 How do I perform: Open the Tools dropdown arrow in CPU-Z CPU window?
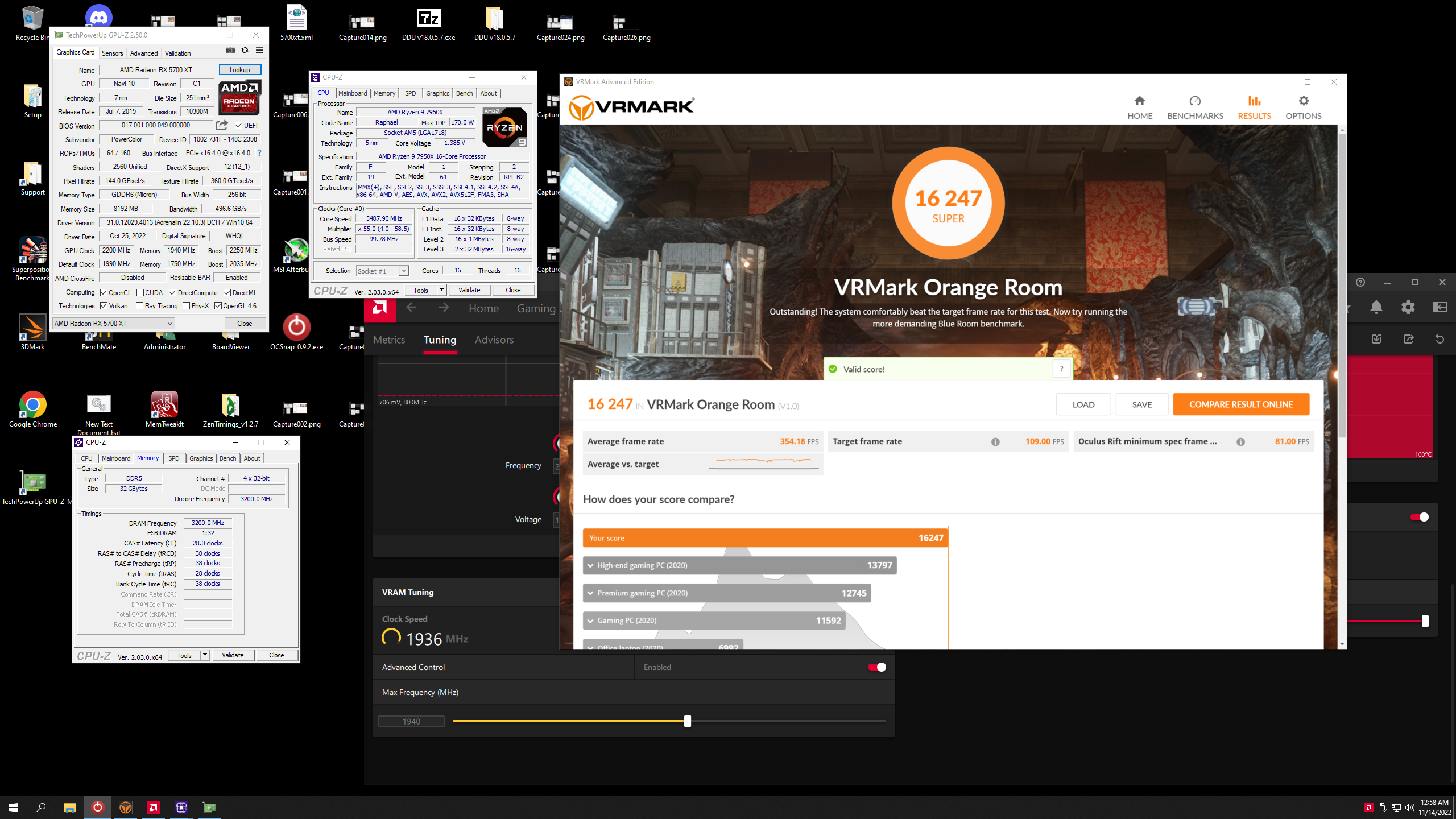pos(441,290)
